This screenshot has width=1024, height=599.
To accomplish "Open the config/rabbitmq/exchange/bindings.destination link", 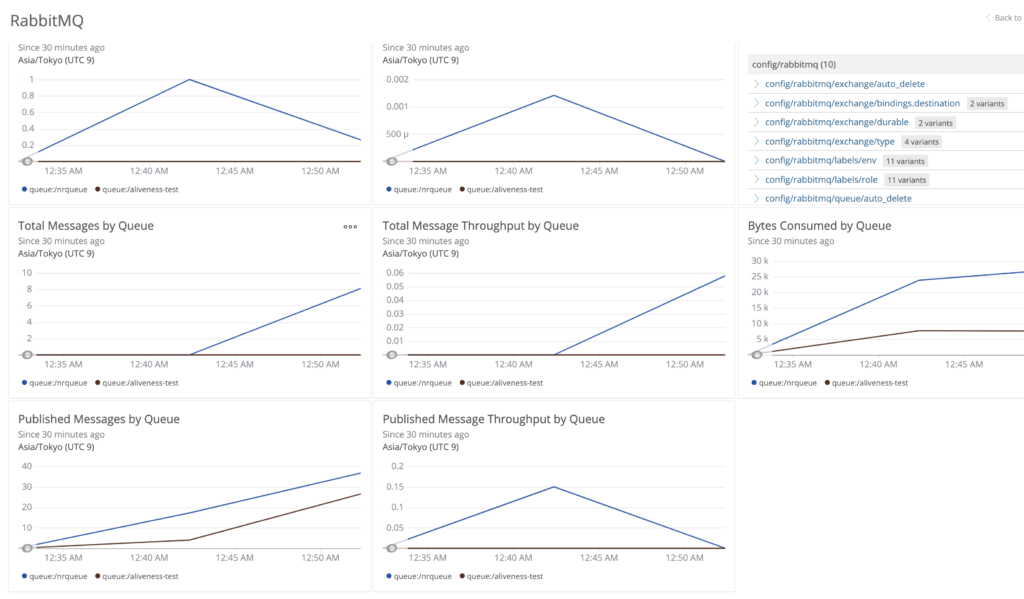I will (862, 103).
